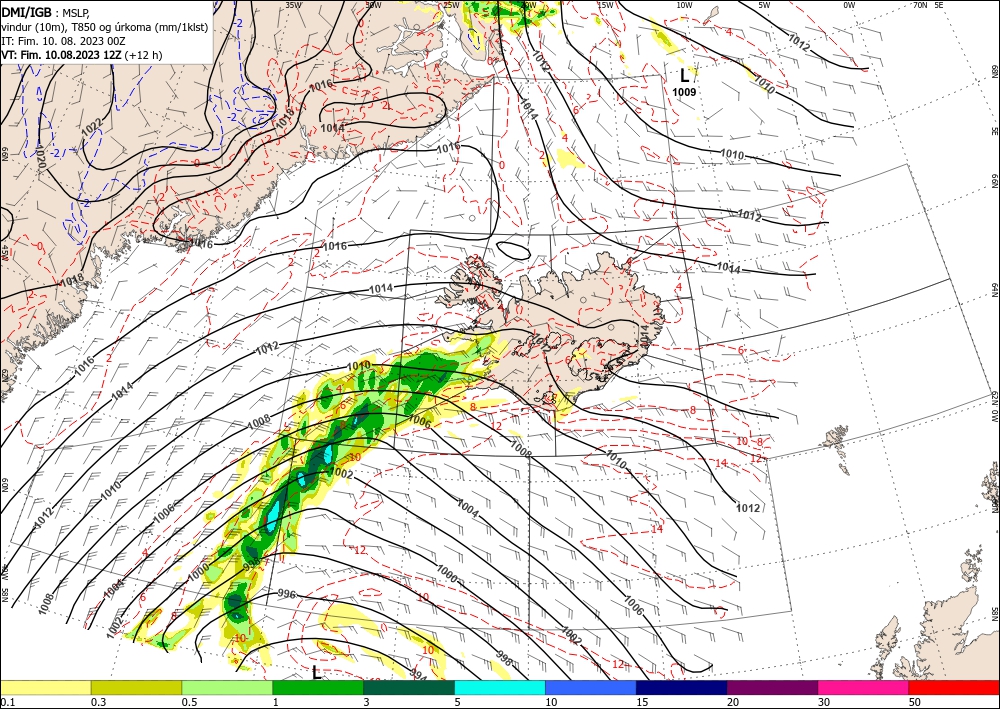Screen dimensions: 1000x709
Task: Click the '15' legend value
Action: 642,702
